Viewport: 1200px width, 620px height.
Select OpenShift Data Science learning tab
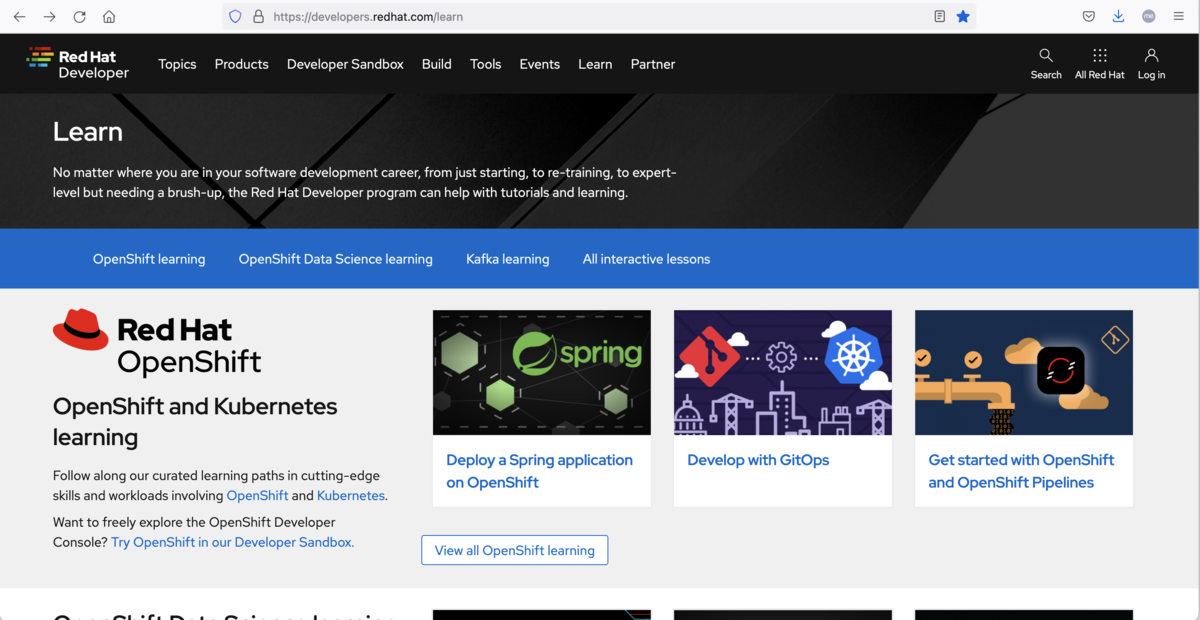tap(336, 259)
